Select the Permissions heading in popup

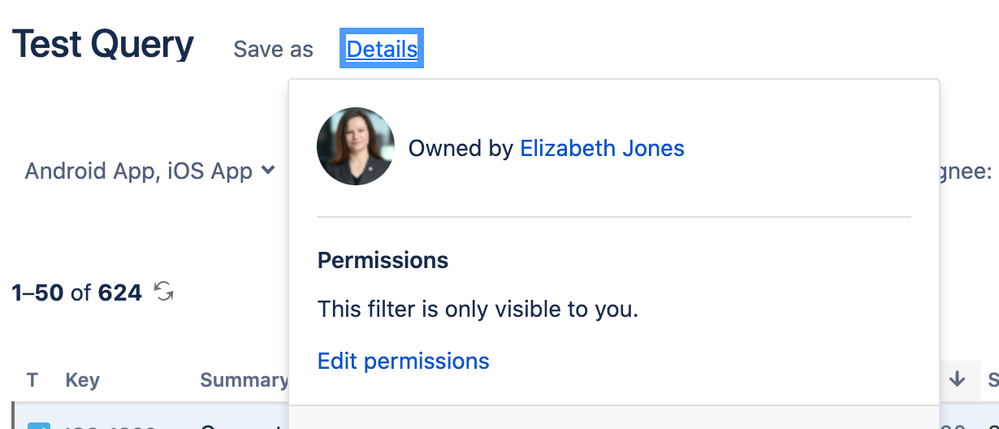(383, 260)
